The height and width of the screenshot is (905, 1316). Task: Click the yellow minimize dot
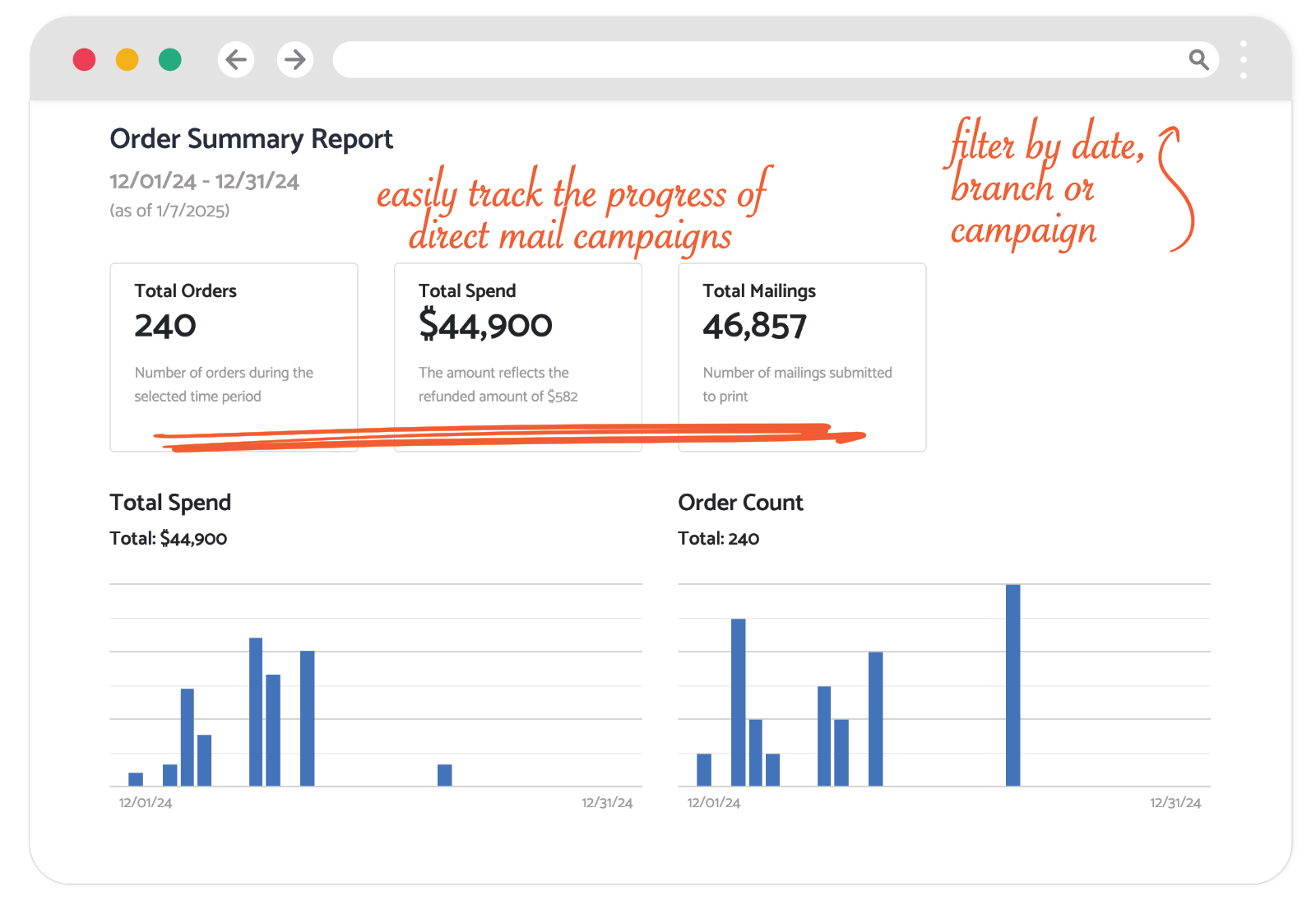tap(127, 59)
